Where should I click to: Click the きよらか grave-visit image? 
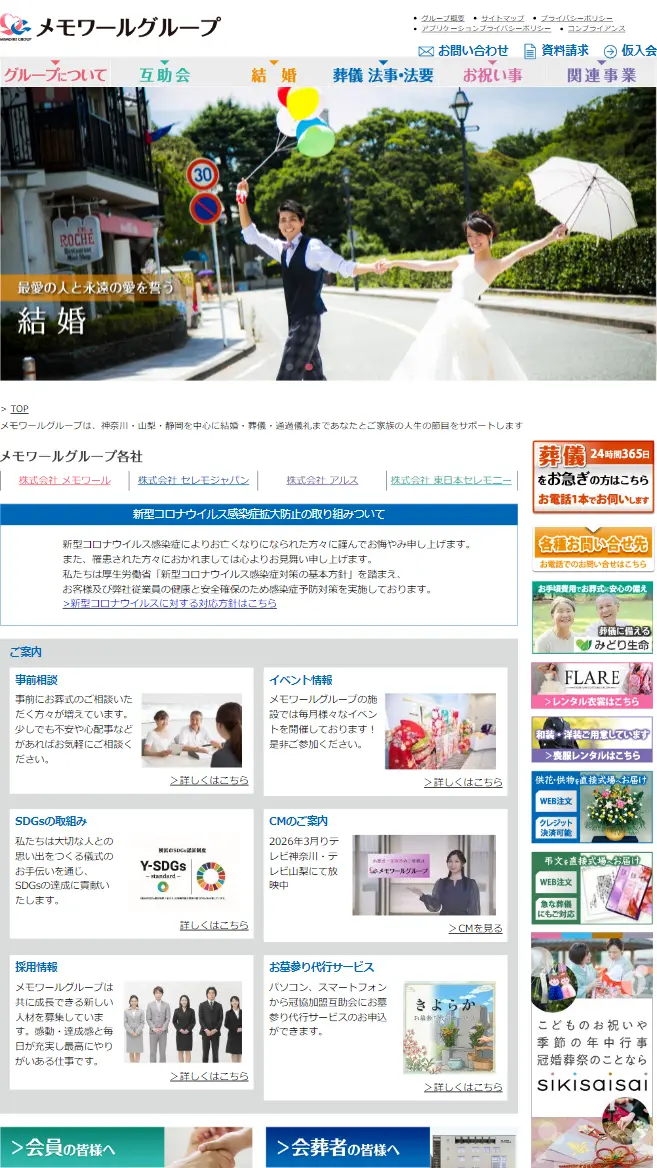tap(449, 1027)
